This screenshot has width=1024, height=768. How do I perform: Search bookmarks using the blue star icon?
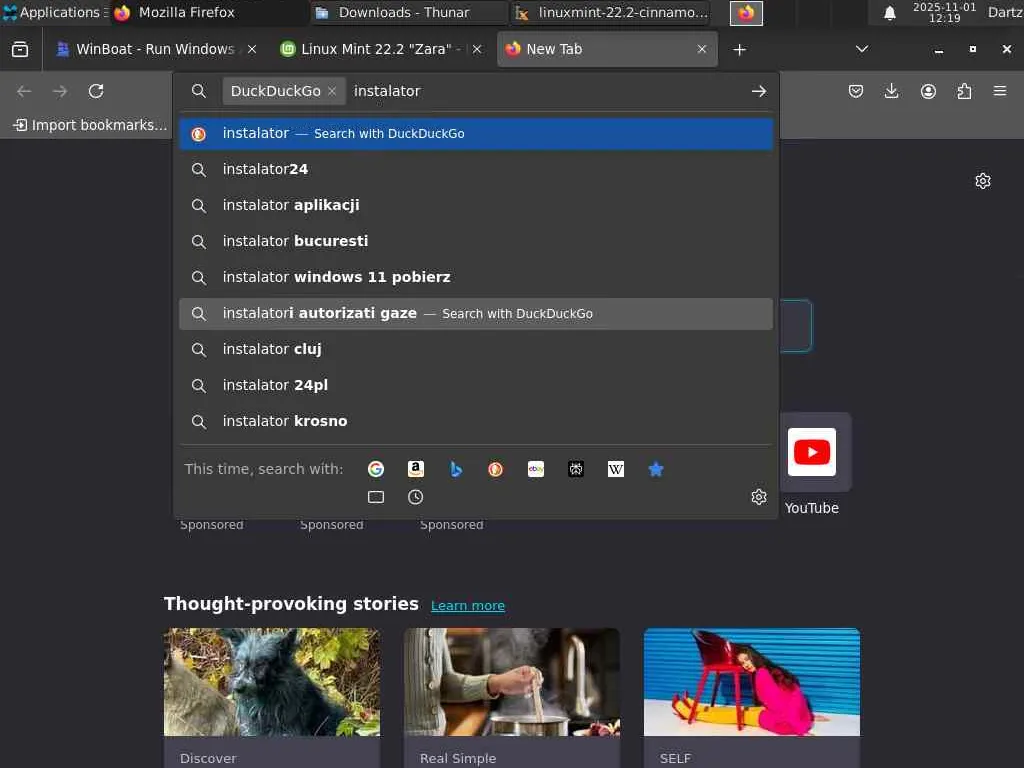656,469
